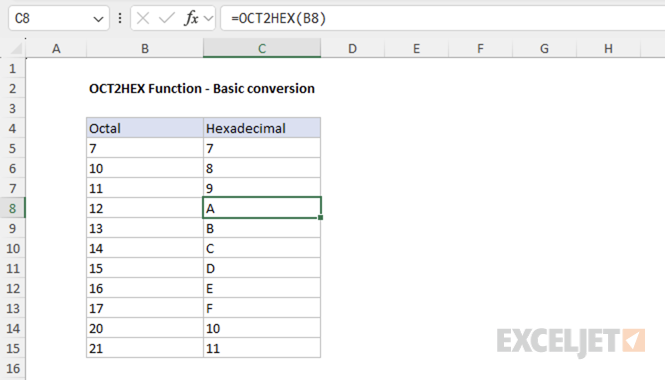The width and height of the screenshot is (665, 380).
Task: Select row 5 header
Action: [12, 148]
